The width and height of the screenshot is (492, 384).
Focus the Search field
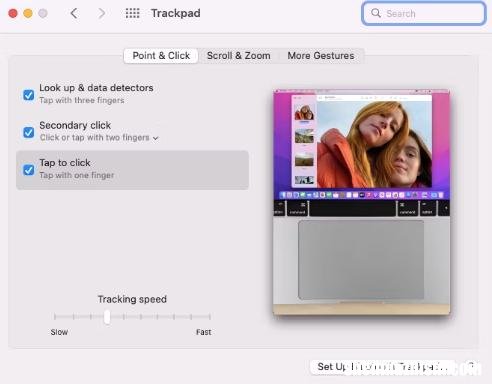[424, 13]
